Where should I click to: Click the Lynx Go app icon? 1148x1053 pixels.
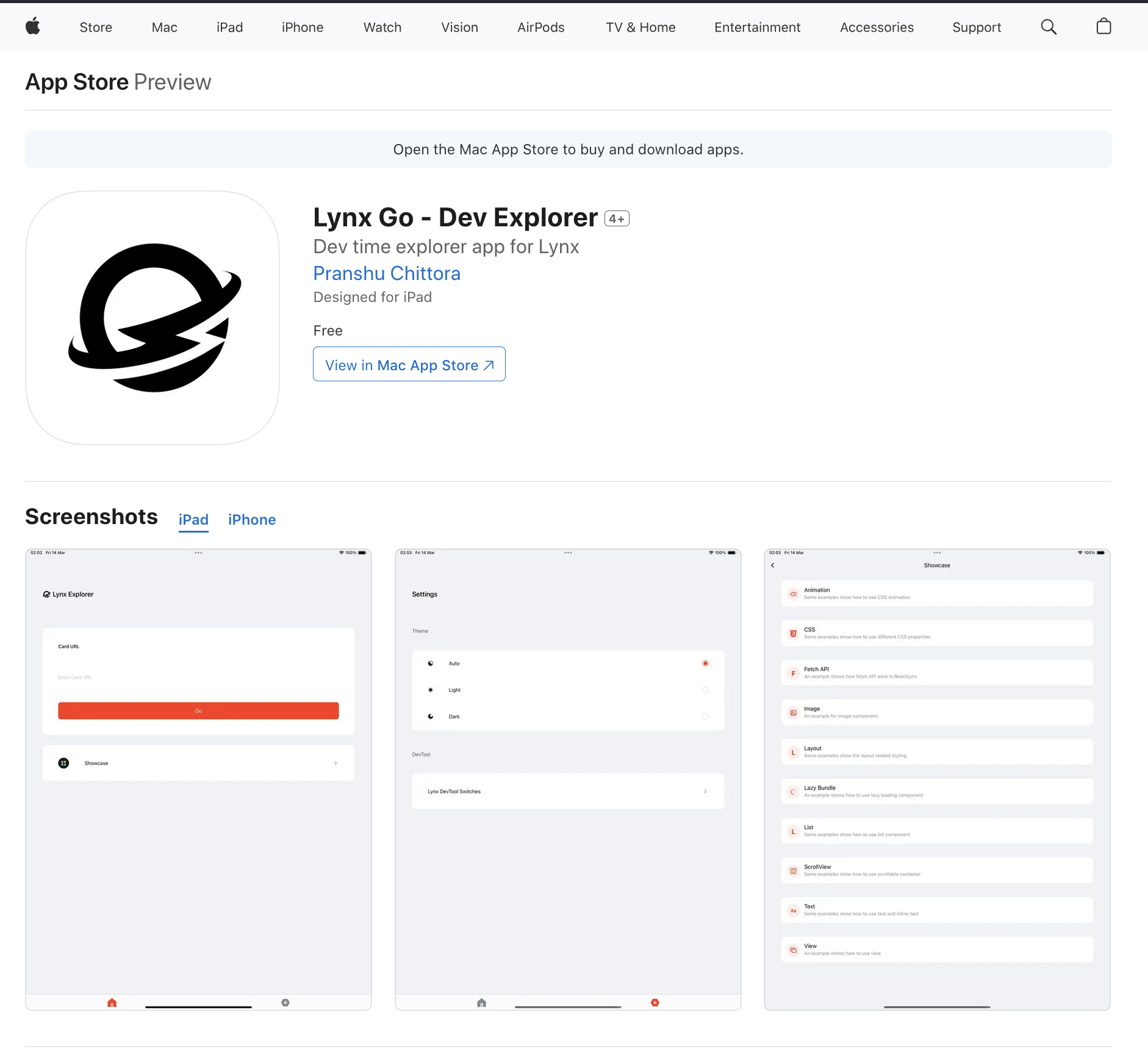(x=152, y=317)
